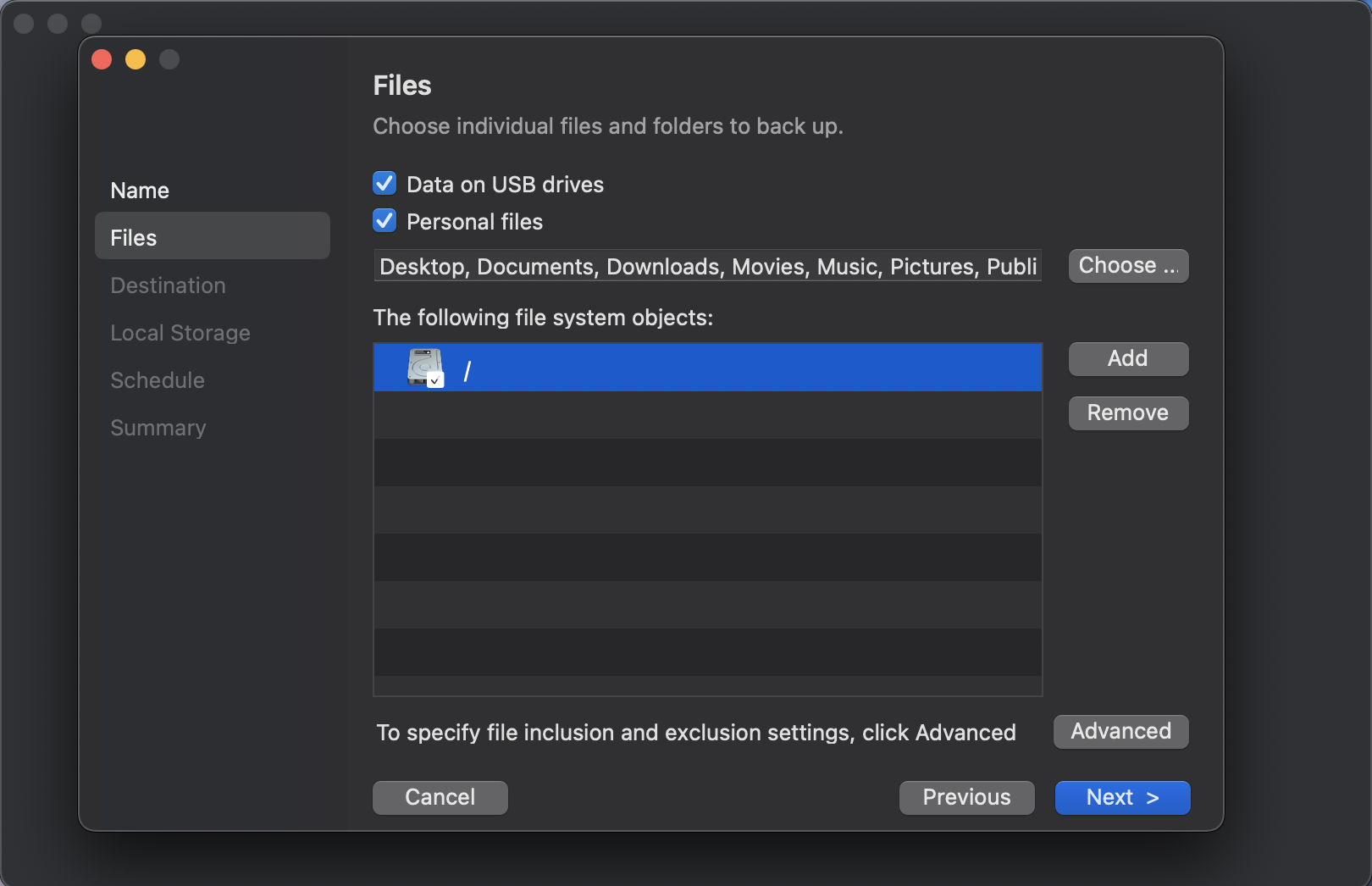The height and width of the screenshot is (886, 1372).
Task: Uncheck the Personal files checkbox
Action: tap(384, 220)
